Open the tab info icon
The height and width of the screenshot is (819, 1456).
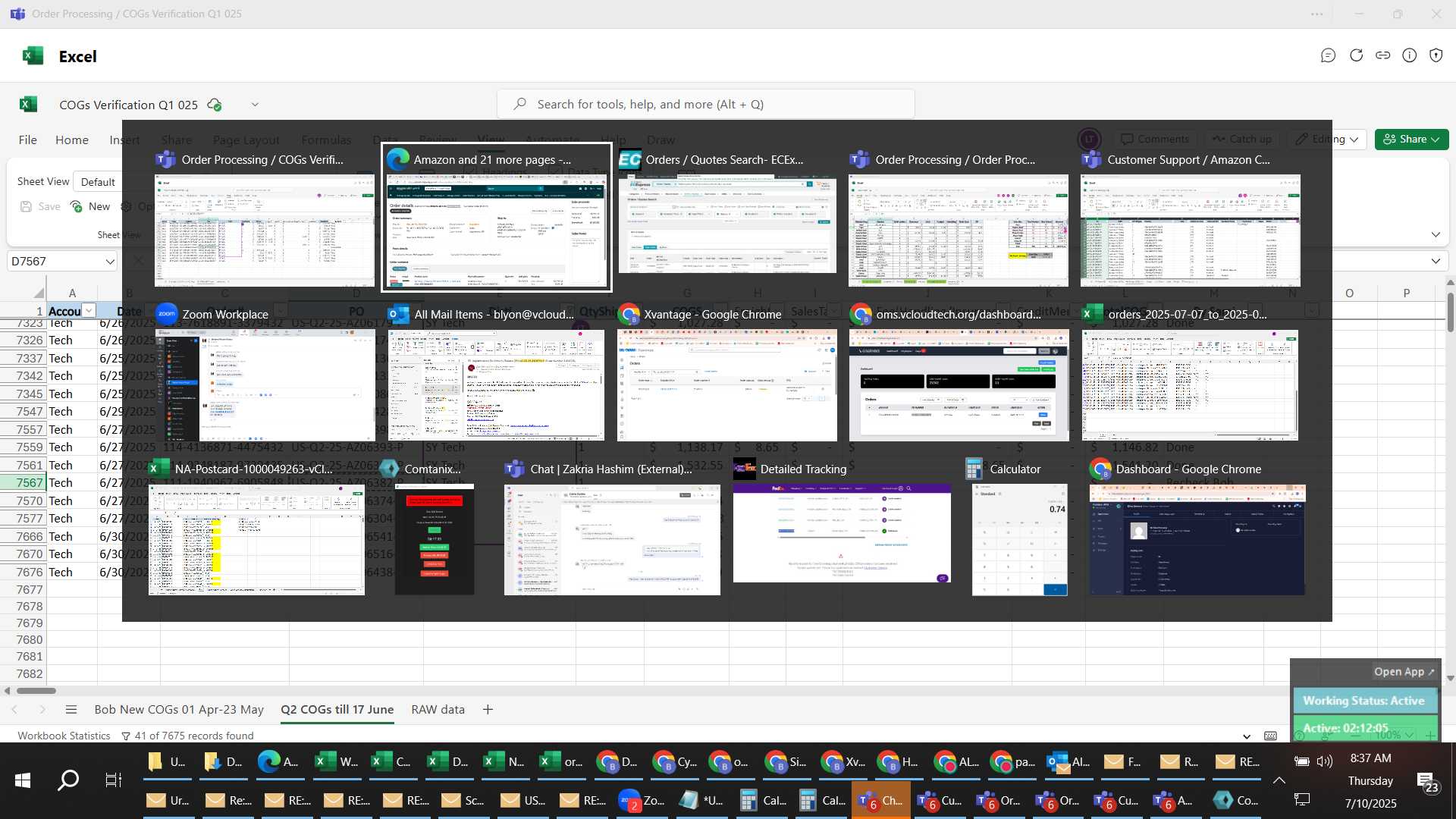click(x=1409, y=55)
